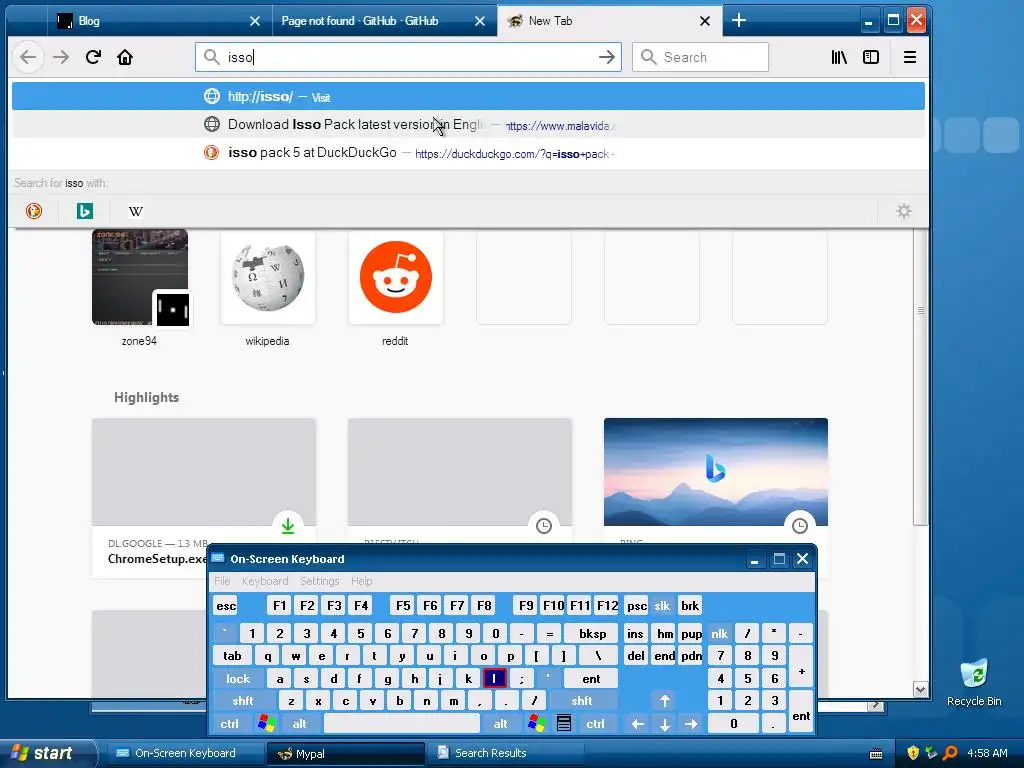The image size is (1024, 768).
Task: Go back using the browser back arrow
Action: (x=28, y=57)
